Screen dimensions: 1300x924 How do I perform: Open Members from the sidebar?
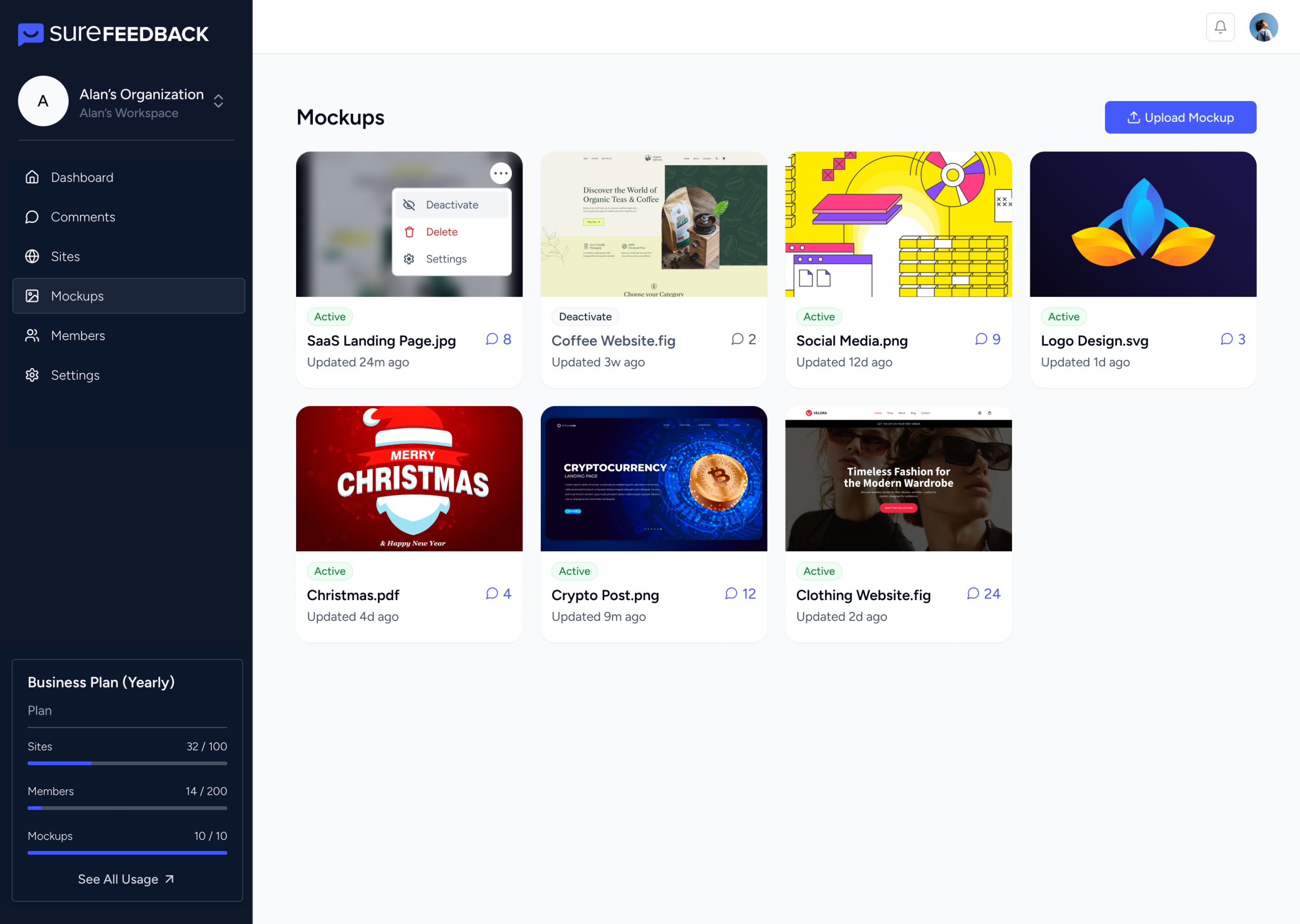78,335
